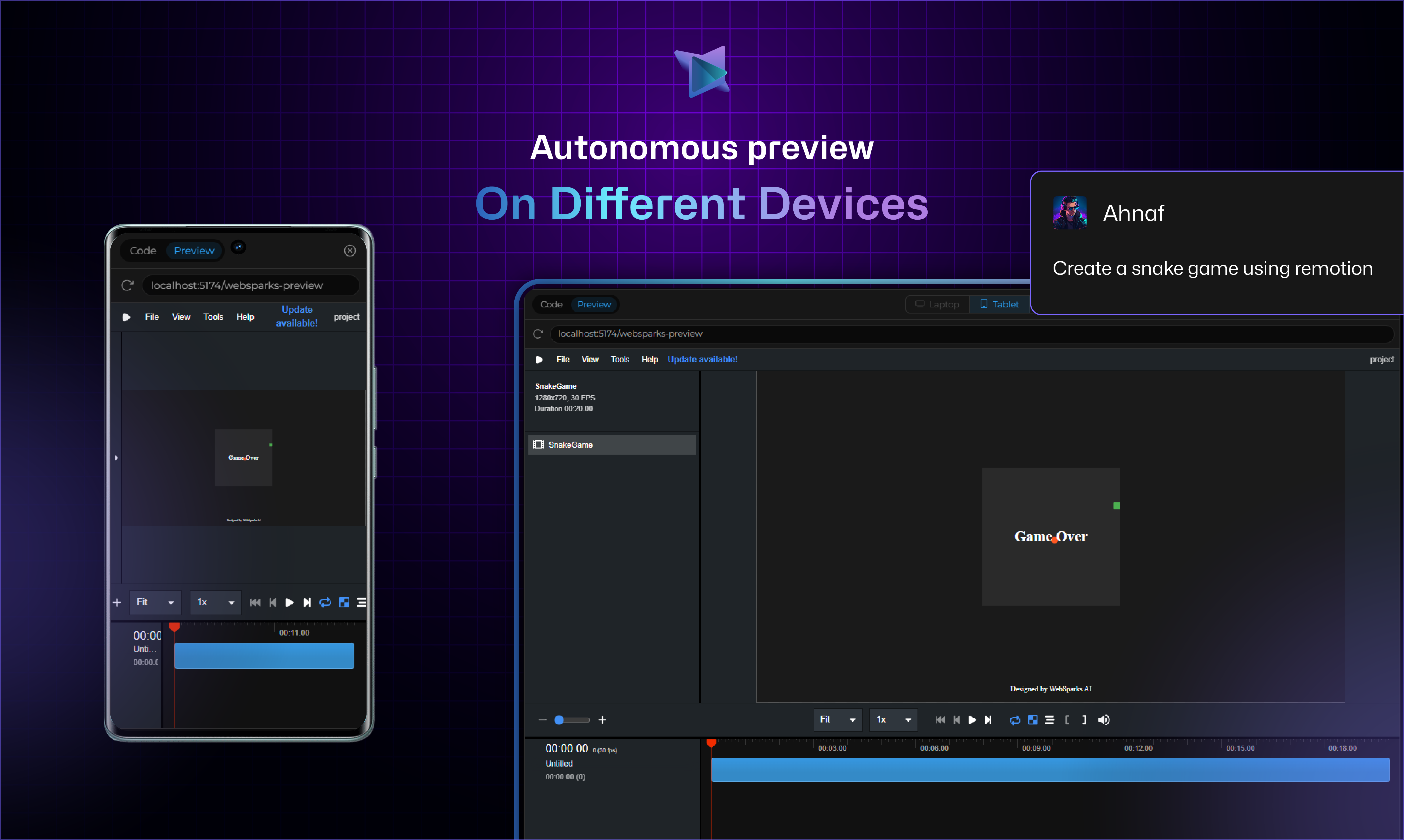Viewport: 1404px width, 840px height.
Task: Open View menu in tablet preview
Action: pos(590,359)
